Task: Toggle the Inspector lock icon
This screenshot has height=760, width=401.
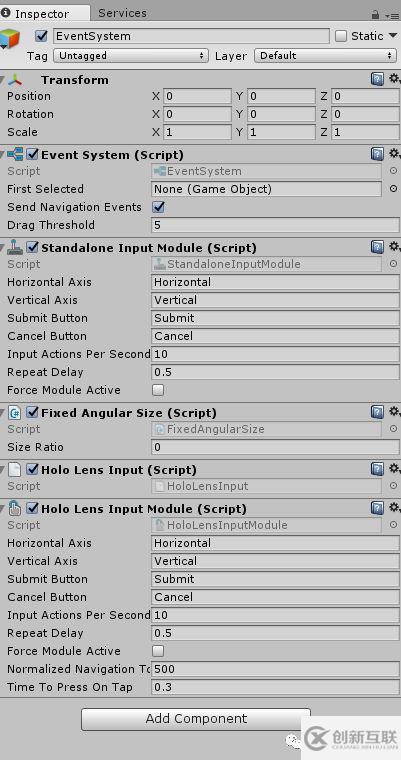Action: coord(375,15)
